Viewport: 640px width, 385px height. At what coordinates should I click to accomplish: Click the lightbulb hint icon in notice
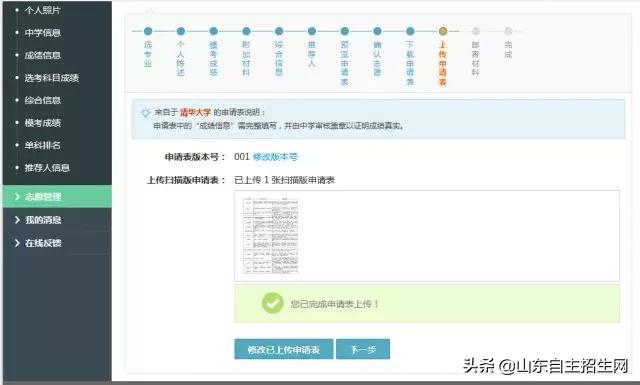click(145, 113)
